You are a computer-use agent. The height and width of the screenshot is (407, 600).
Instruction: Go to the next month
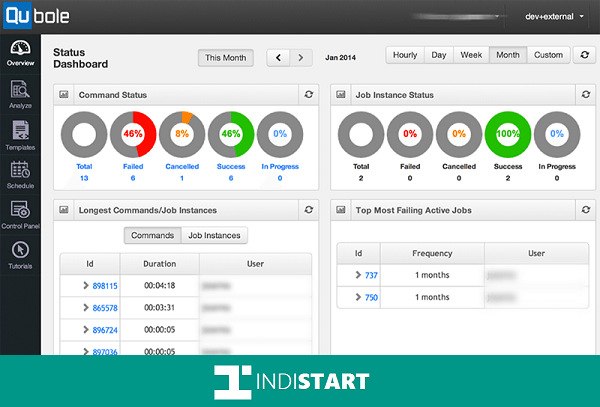(x=301, y=58)
